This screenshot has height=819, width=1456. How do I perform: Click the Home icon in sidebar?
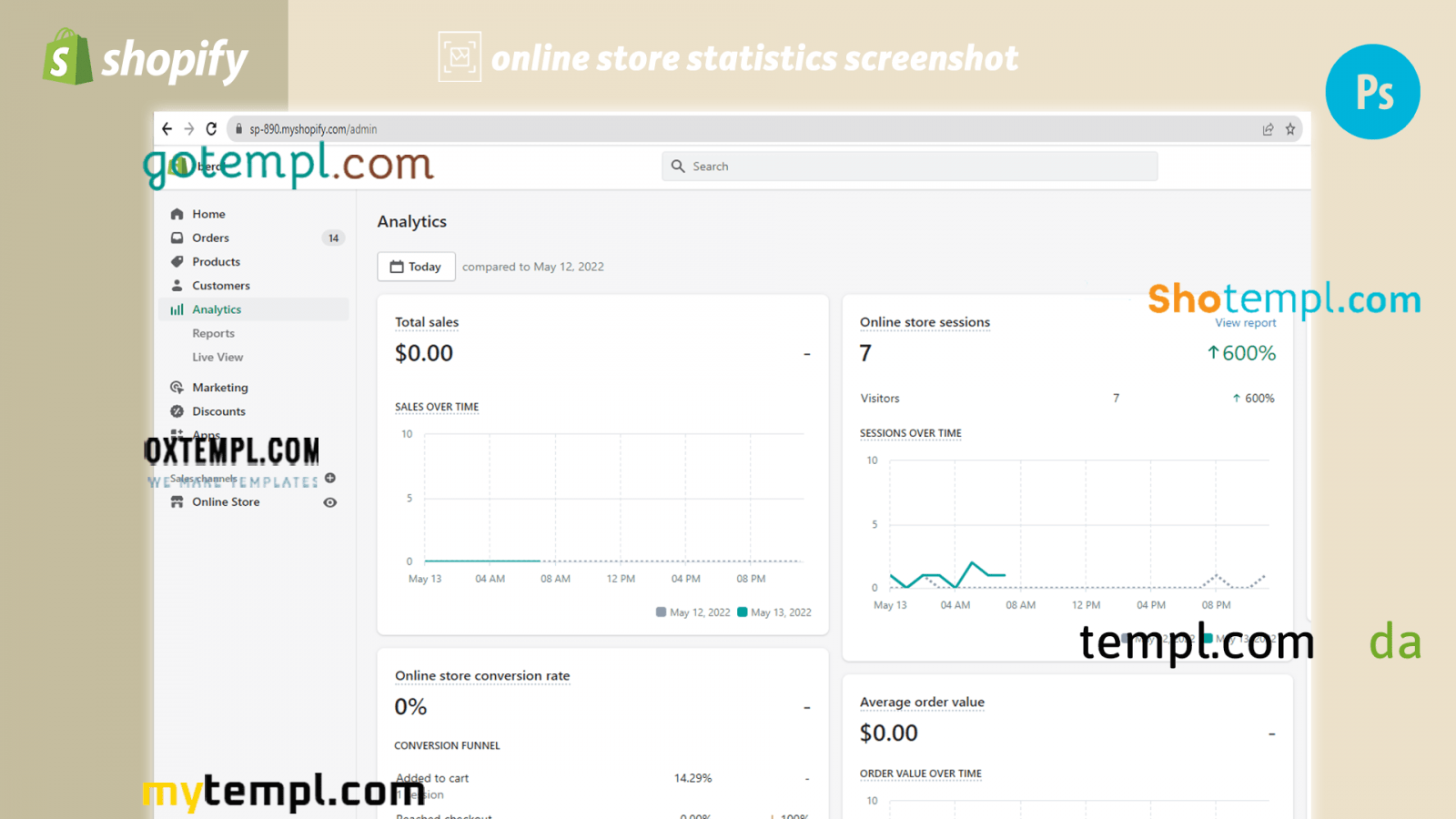(177, 214)
